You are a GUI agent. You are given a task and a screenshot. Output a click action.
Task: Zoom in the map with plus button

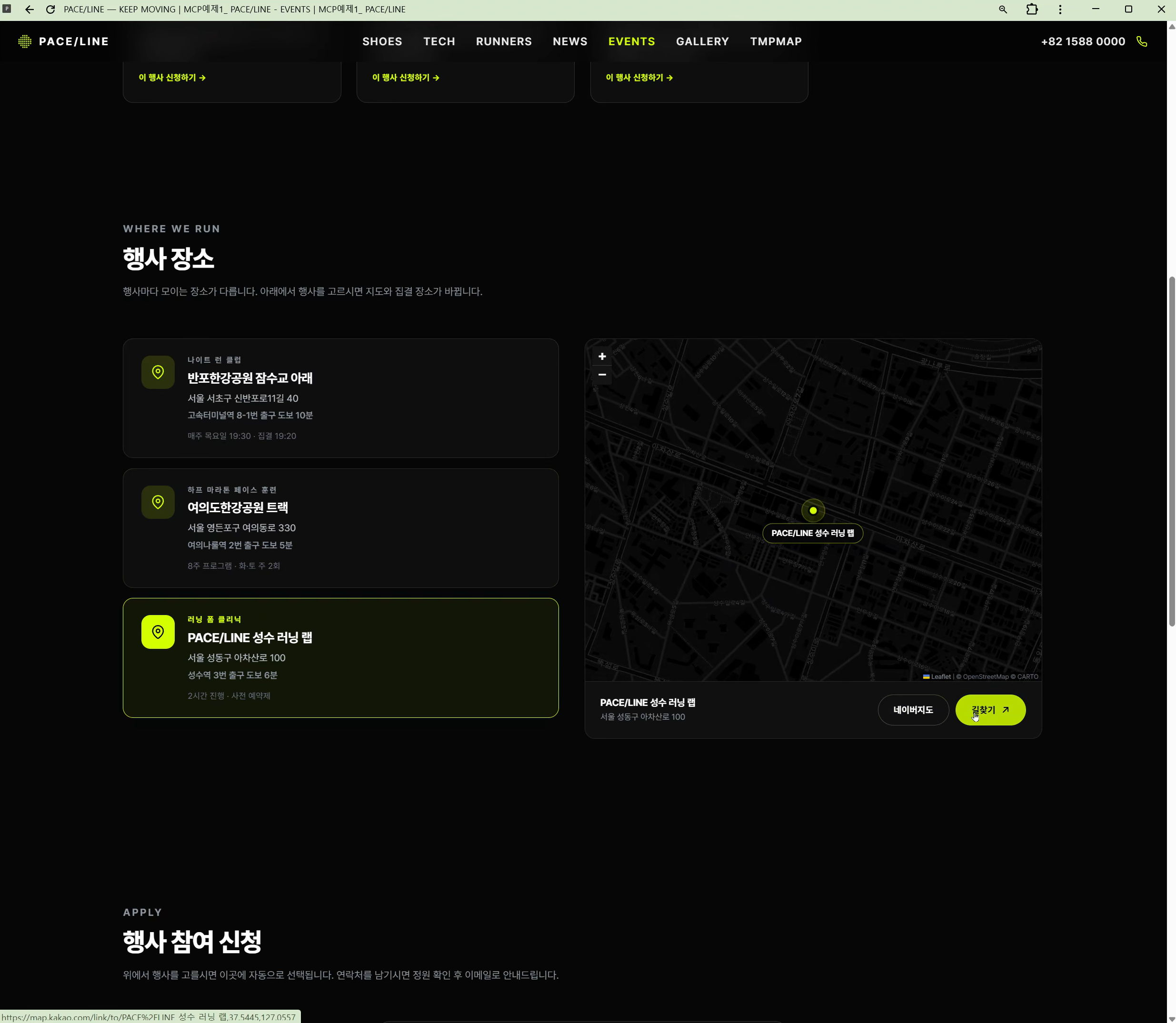pos(602,356)
